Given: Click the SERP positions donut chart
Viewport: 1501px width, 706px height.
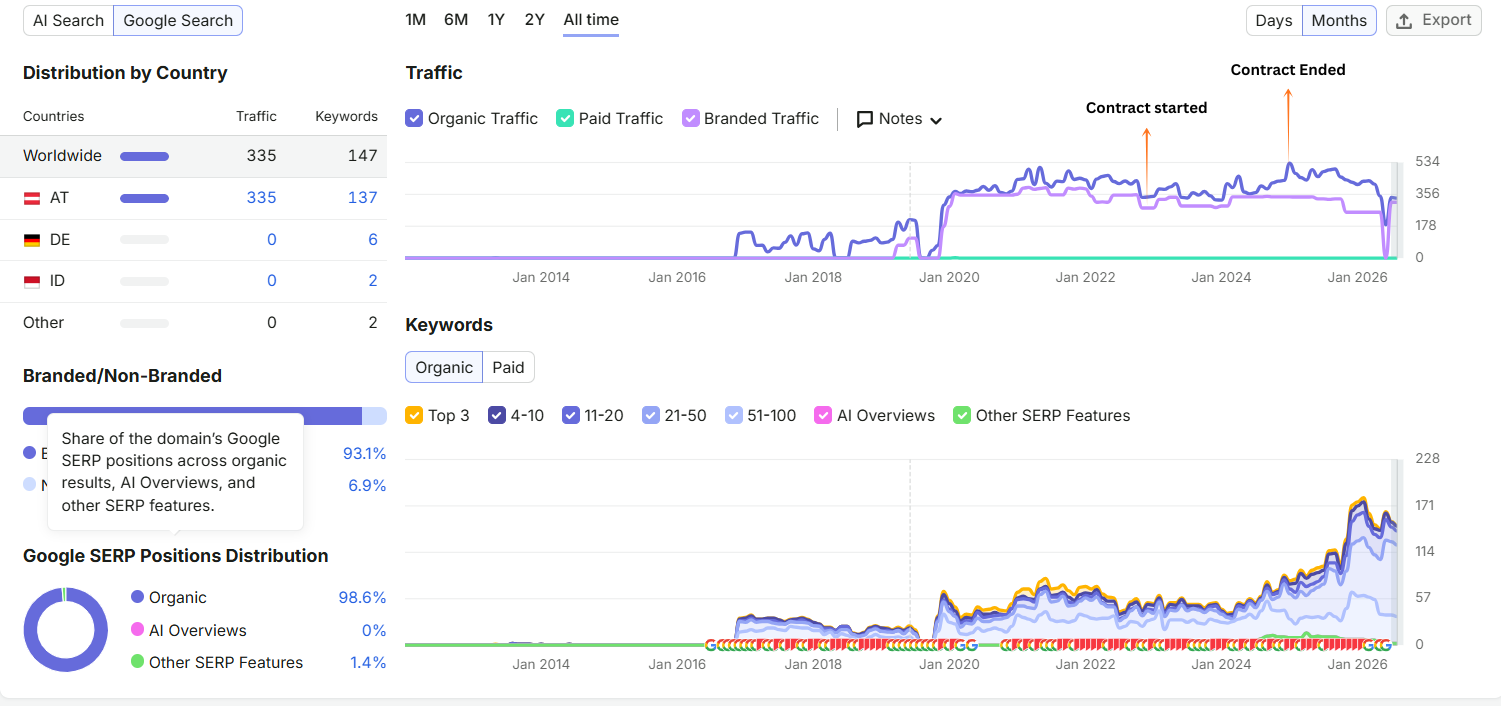Looking at the screenshot, I should click(x=66, y=630).
